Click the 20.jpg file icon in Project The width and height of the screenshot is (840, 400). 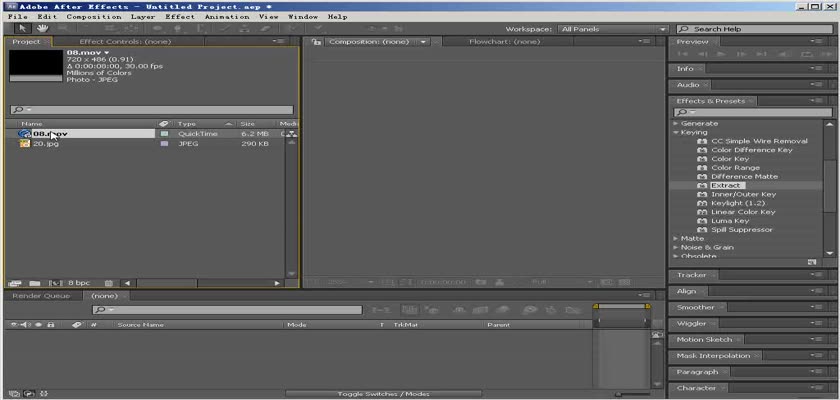point(25,144)
